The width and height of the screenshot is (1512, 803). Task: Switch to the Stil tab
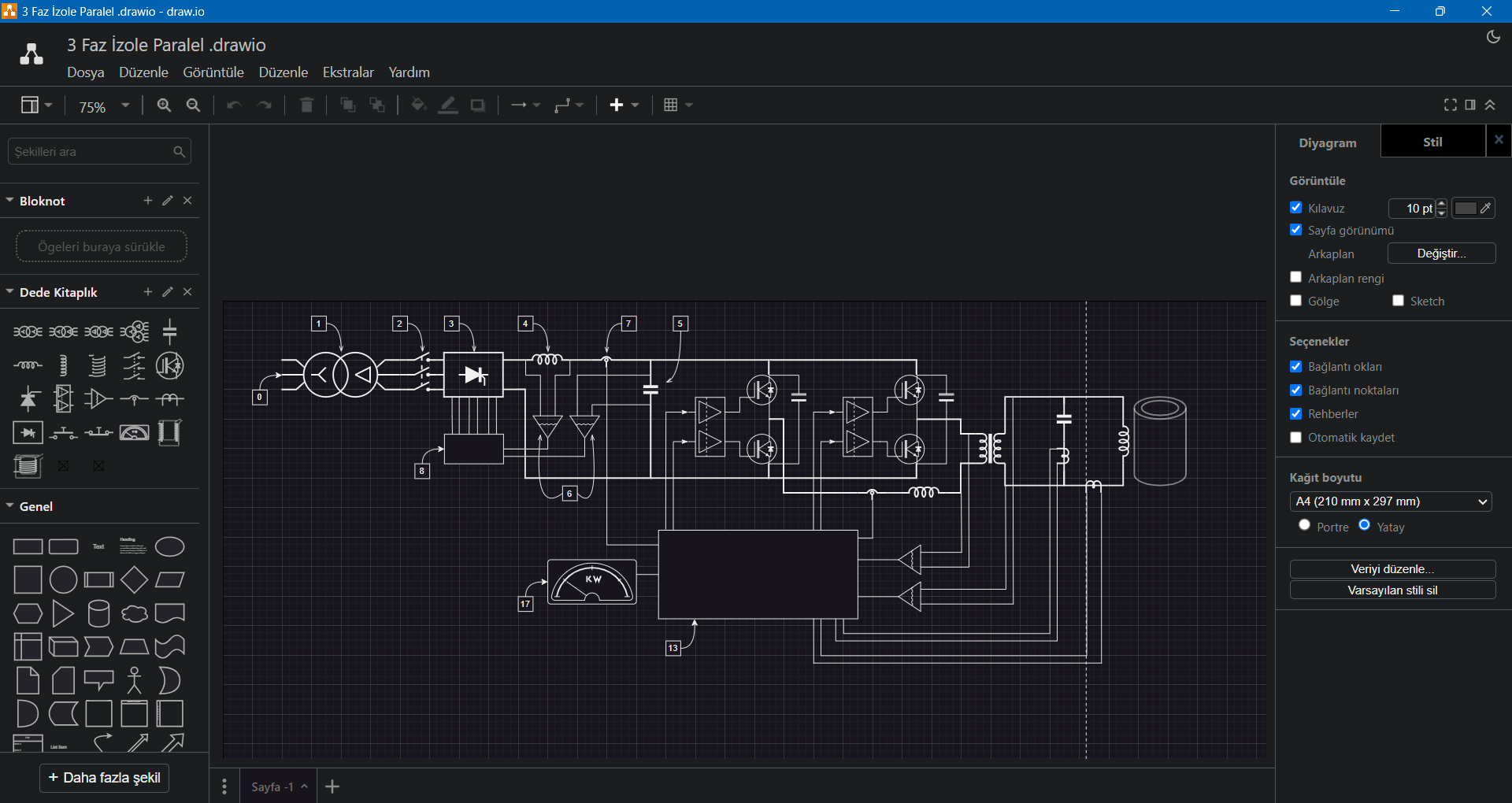[1432, 142]
